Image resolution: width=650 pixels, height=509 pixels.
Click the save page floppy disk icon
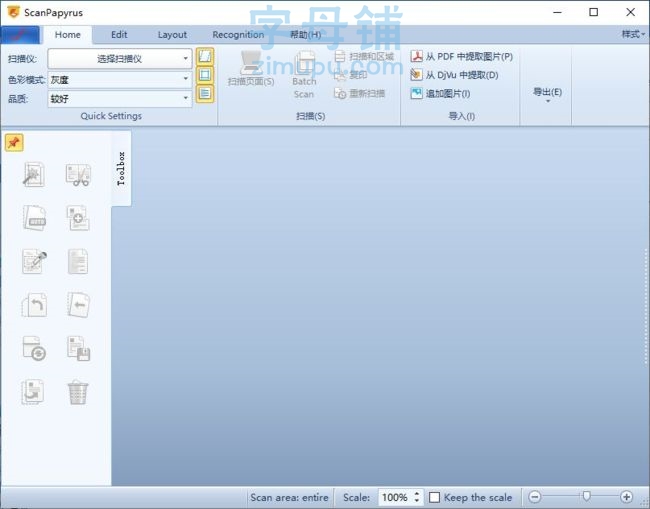click(x=78, y=349)
